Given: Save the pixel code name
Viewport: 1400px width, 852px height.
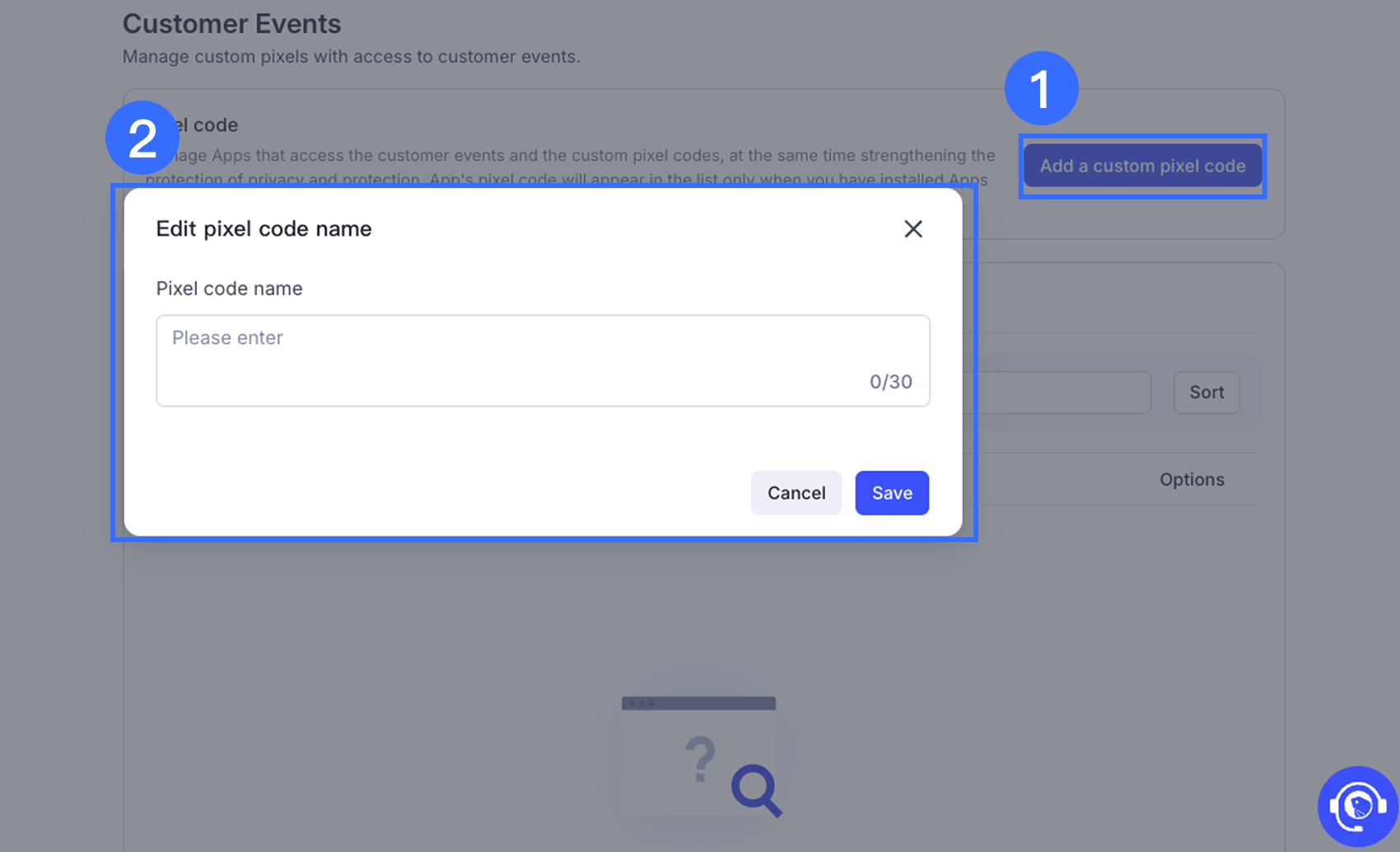Looking at the screenshot, I should [892, 493].
